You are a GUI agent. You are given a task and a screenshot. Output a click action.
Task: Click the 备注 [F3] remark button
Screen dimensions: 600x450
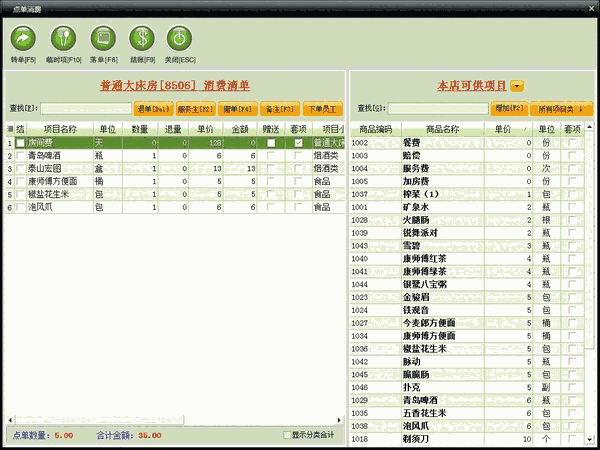coord(280,108)
